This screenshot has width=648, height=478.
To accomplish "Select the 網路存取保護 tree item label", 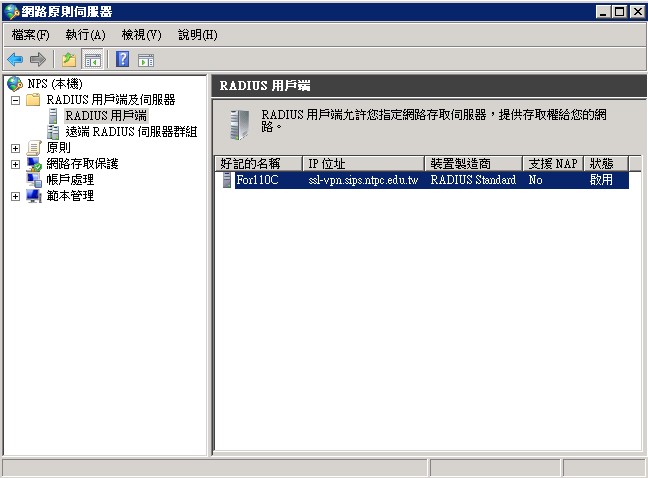I will pyautogui.click(x=82, y=164).
